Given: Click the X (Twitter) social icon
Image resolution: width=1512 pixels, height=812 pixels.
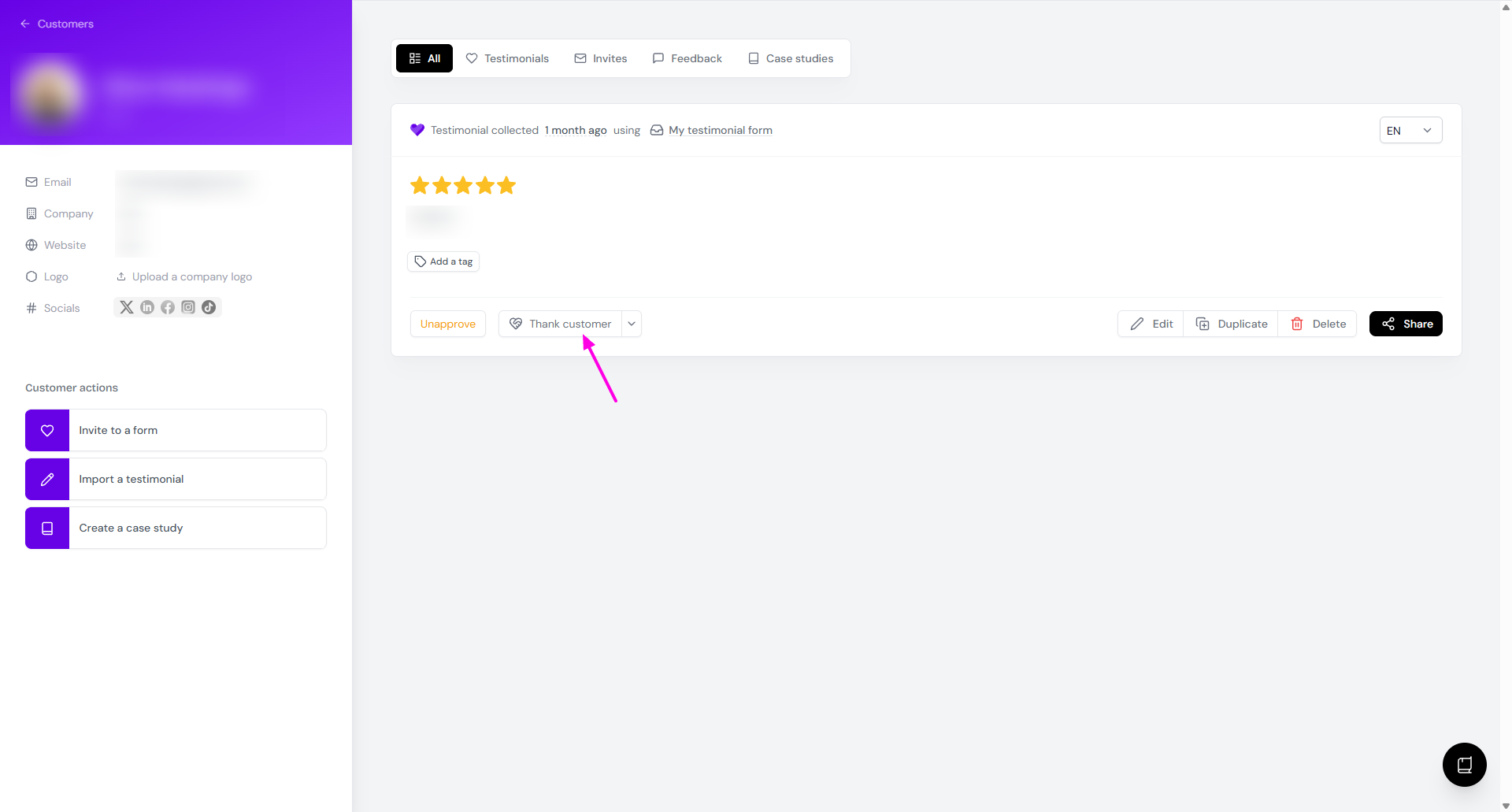Looking at the screenshot, I should click(x=126, y=307).
